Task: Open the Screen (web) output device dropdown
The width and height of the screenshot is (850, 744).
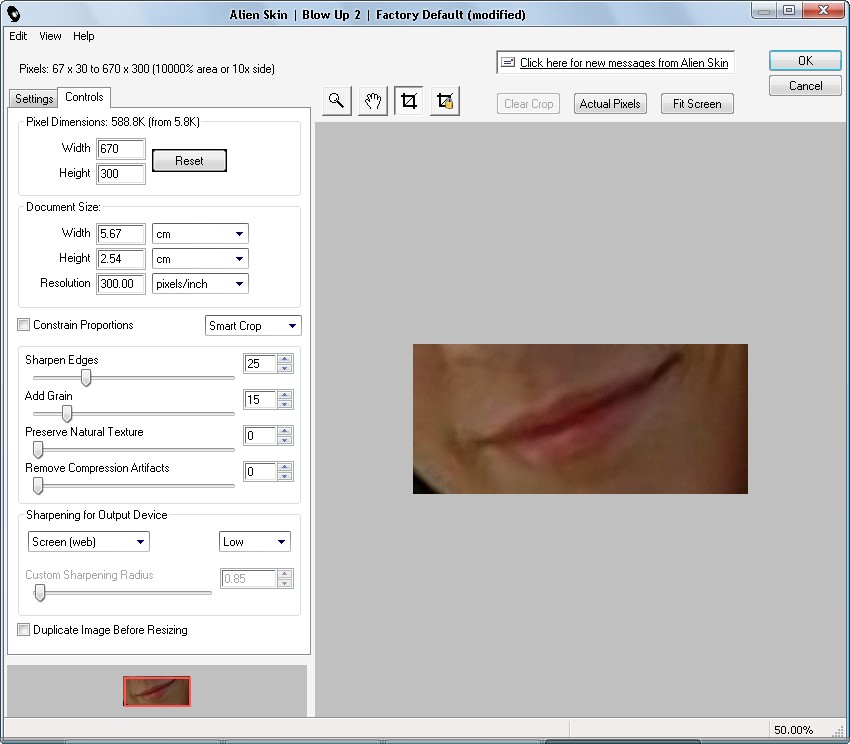Action: [x=88, y=542]
